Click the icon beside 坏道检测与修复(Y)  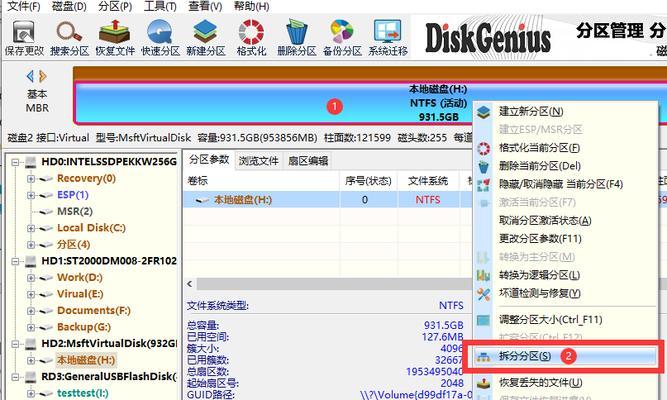click(x=483, y=294)
